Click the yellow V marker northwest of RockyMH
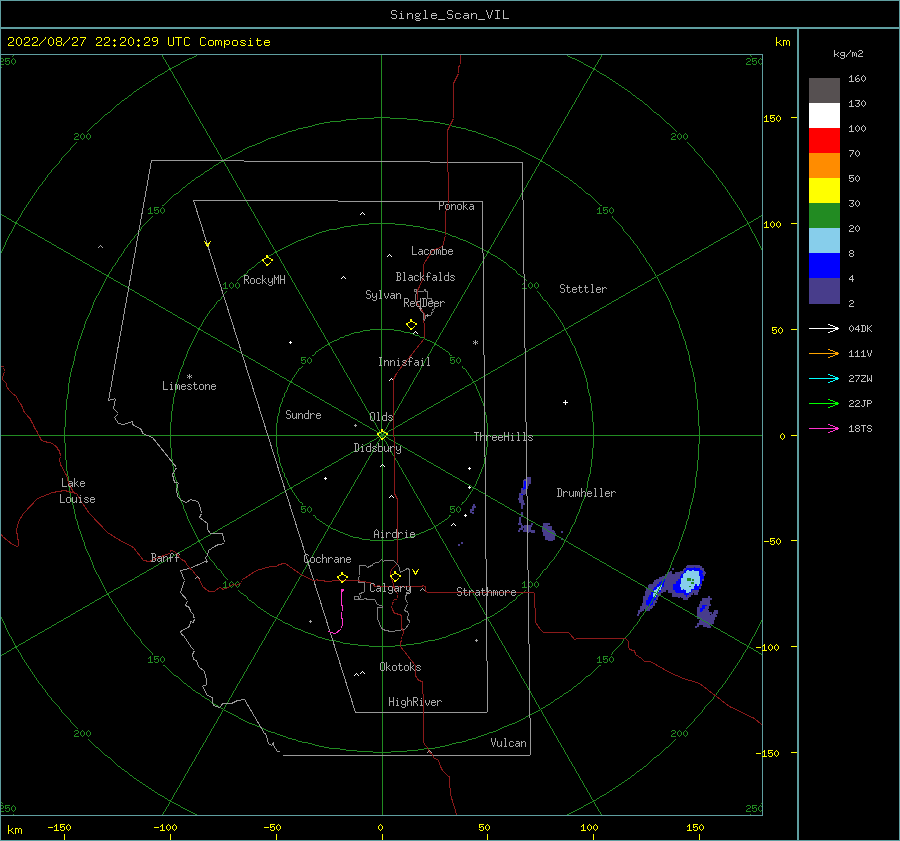900x841 pixels. point(208,244)
